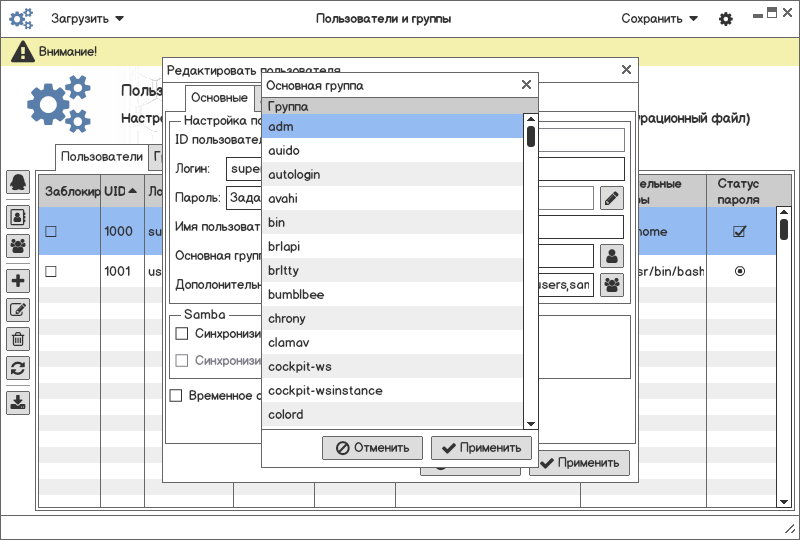Image resolution: width=800 pixels, height=540 pixels.
Task: Sort the table by UID column header
Action: [115, 191]
